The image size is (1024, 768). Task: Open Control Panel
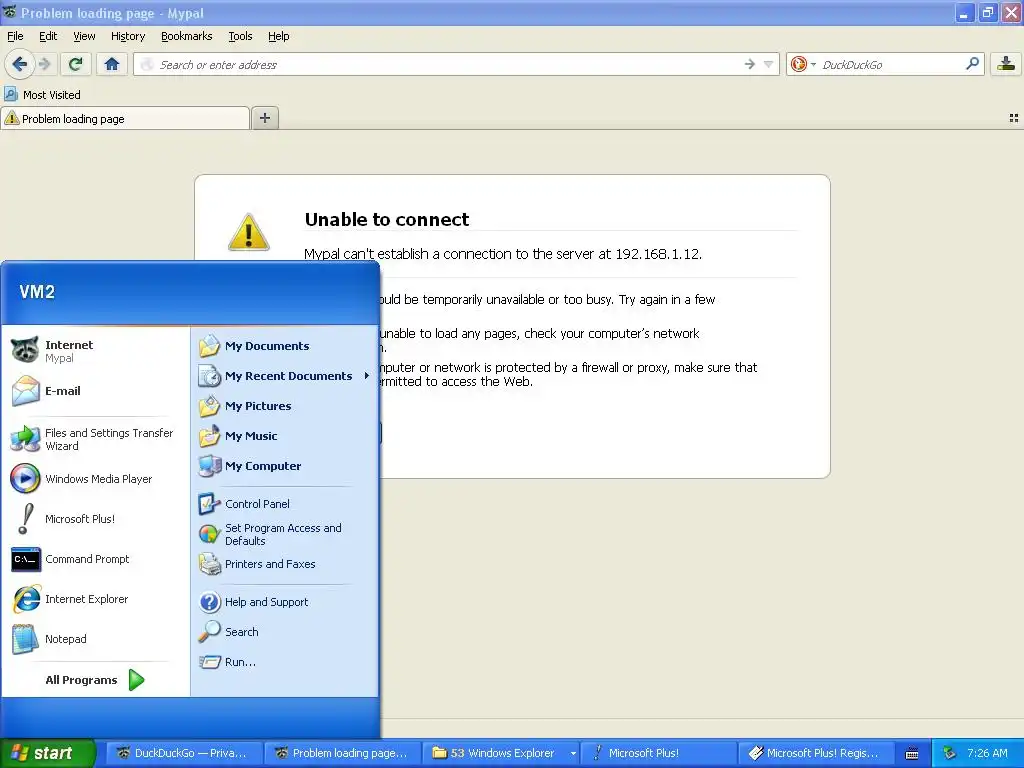pos(285,504)
